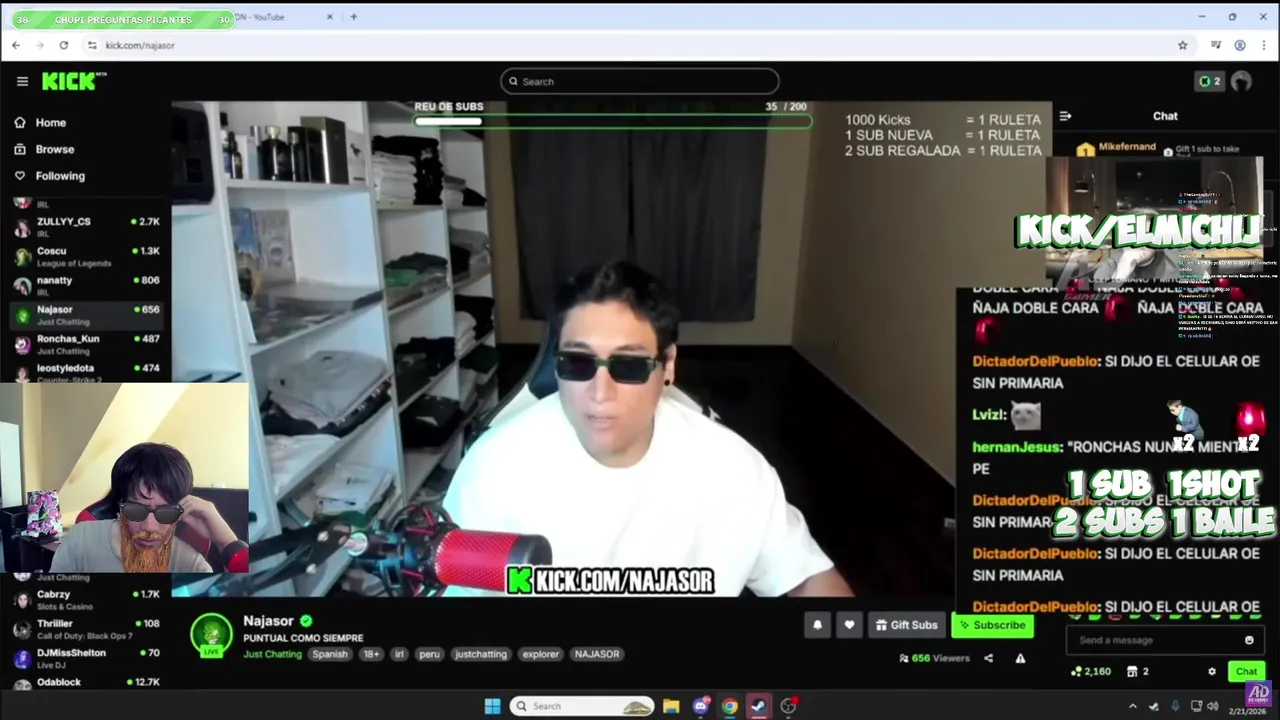Collapse the chat panel with the arrow icon
This screenshot has height=720, width=1280.
coord(1065,116)
